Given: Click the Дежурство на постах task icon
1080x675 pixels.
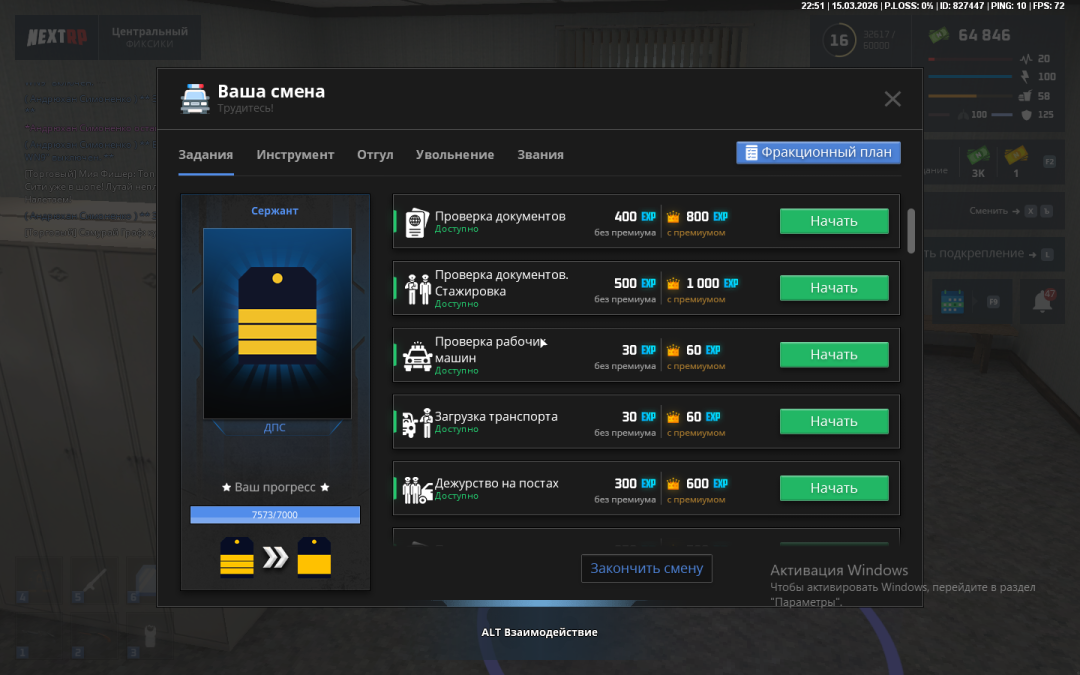Looking at the screenshot, I should [x=417, y=490].
